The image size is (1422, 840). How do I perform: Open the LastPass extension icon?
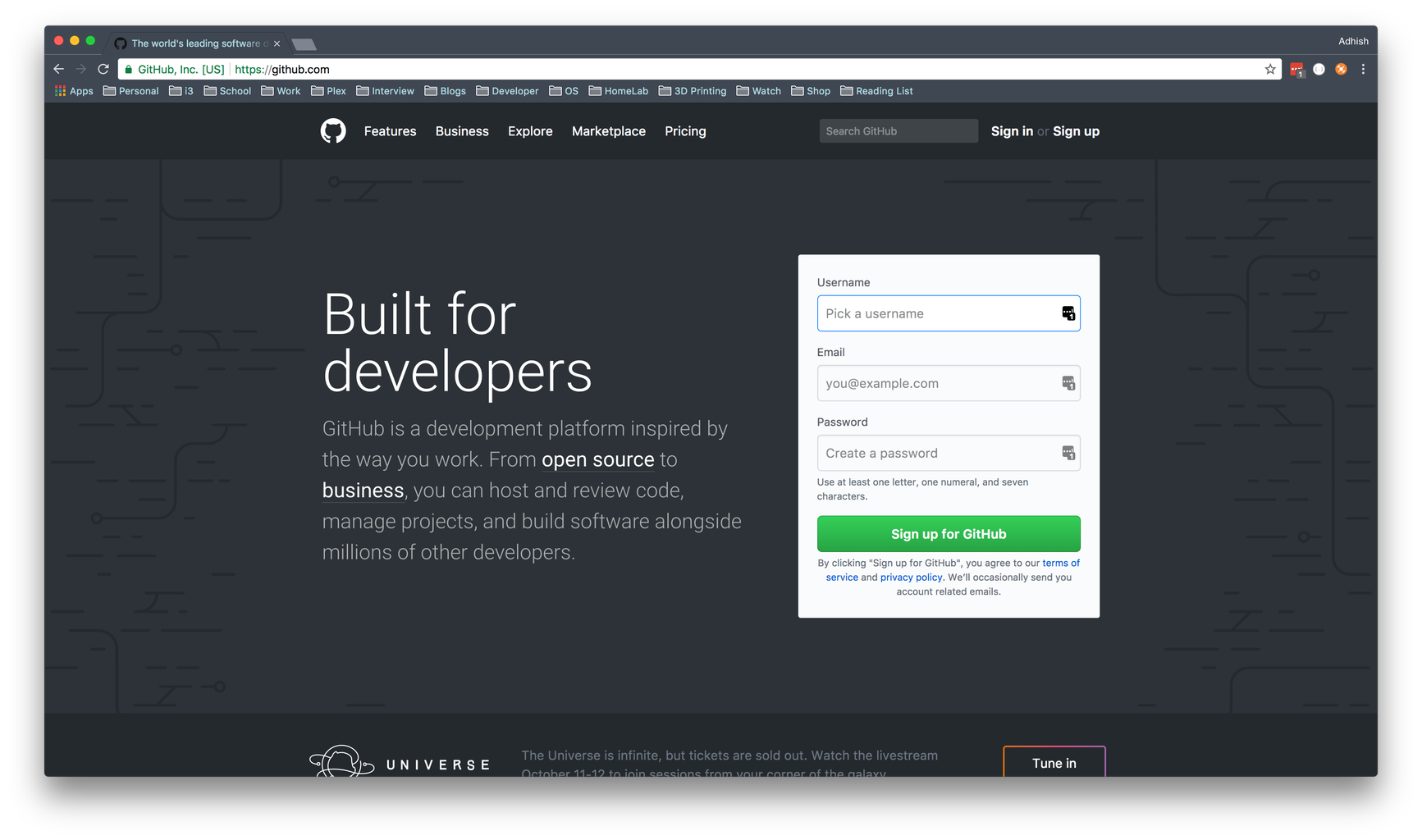(x=1296, y=69)
